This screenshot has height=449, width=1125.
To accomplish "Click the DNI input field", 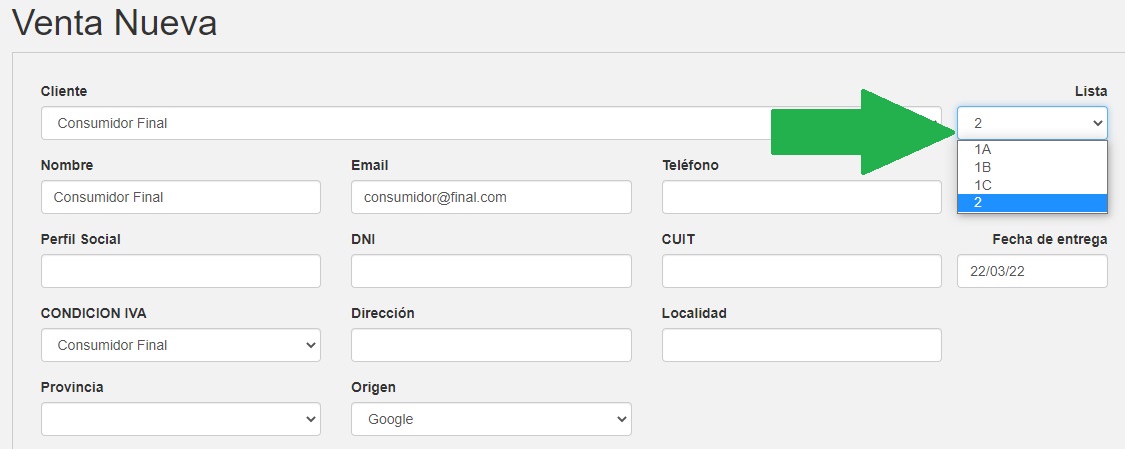I will click(x=491, y=271).
